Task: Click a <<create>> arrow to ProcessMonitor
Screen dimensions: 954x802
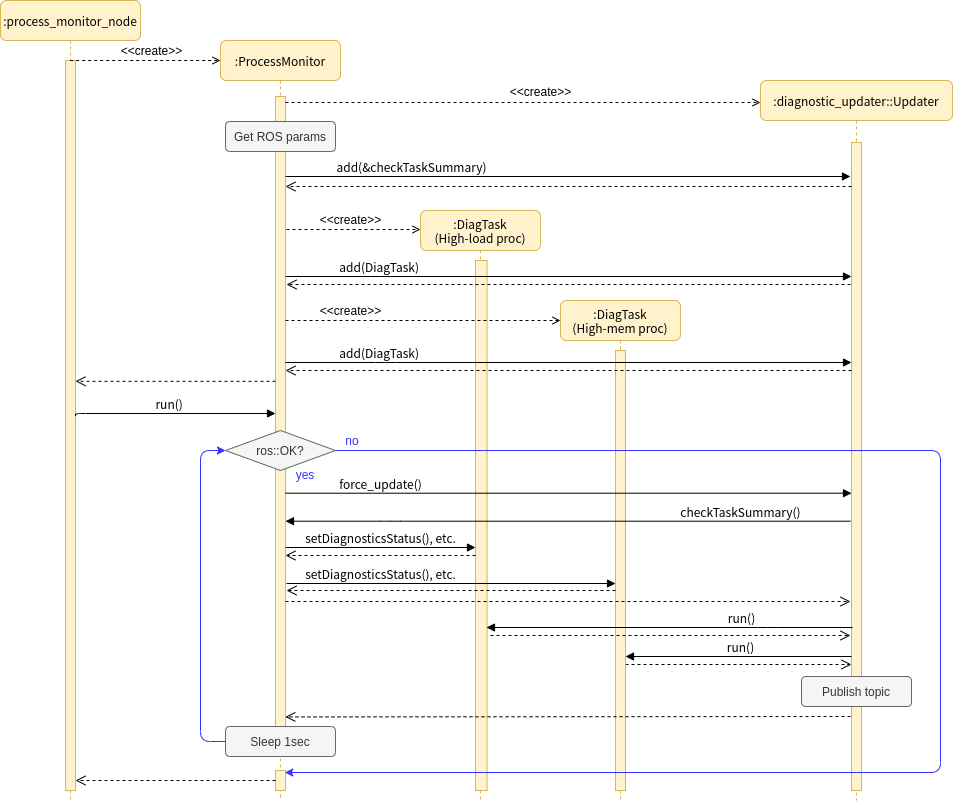Action: coord(150,60)
